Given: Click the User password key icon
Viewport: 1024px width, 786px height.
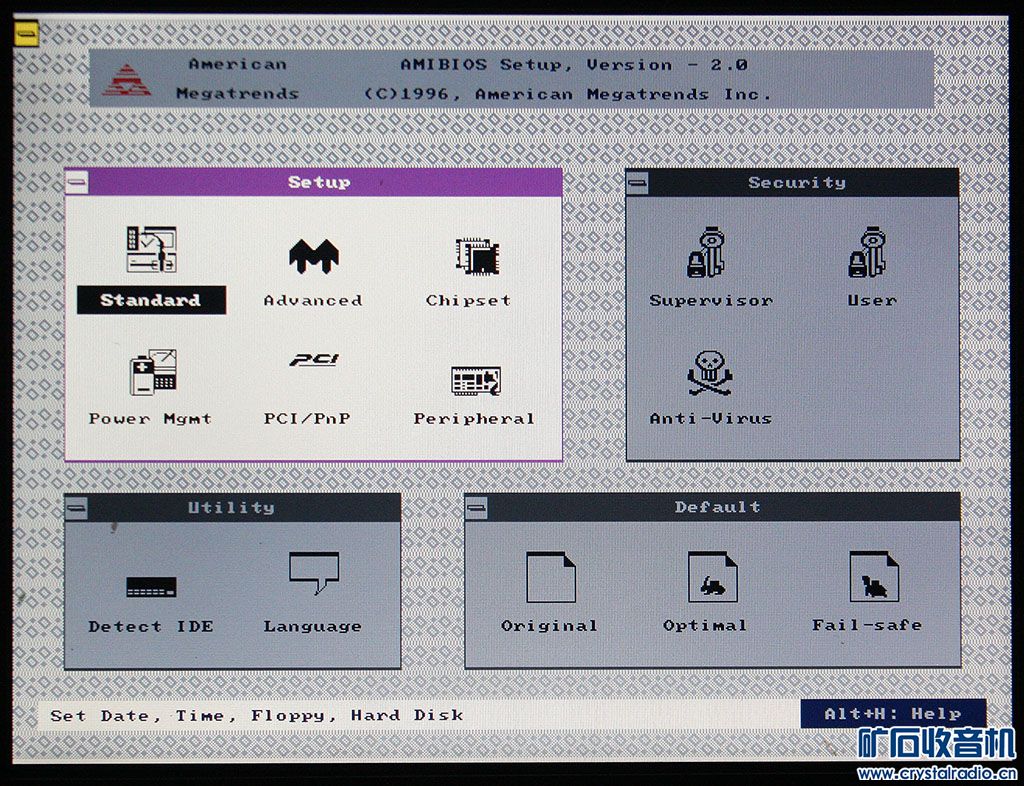Looking at the screenshot, I should (868, 252).
